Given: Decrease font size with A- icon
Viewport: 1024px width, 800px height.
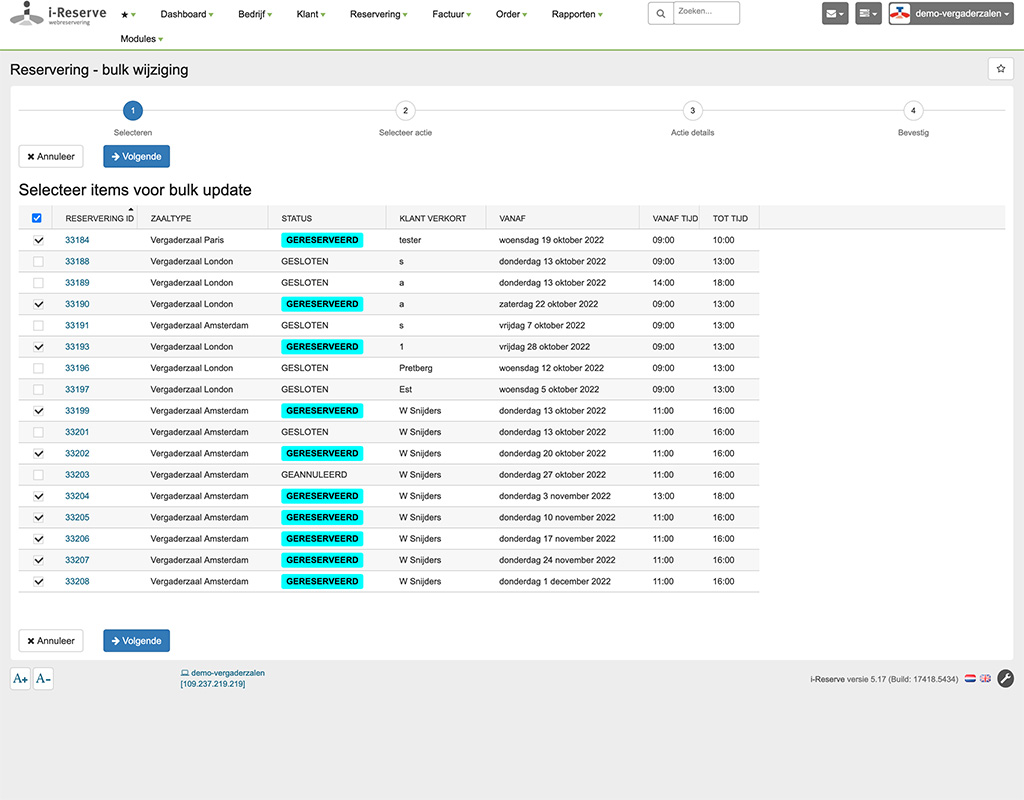Looking at the screenshot, I should [x=43, y=679].
